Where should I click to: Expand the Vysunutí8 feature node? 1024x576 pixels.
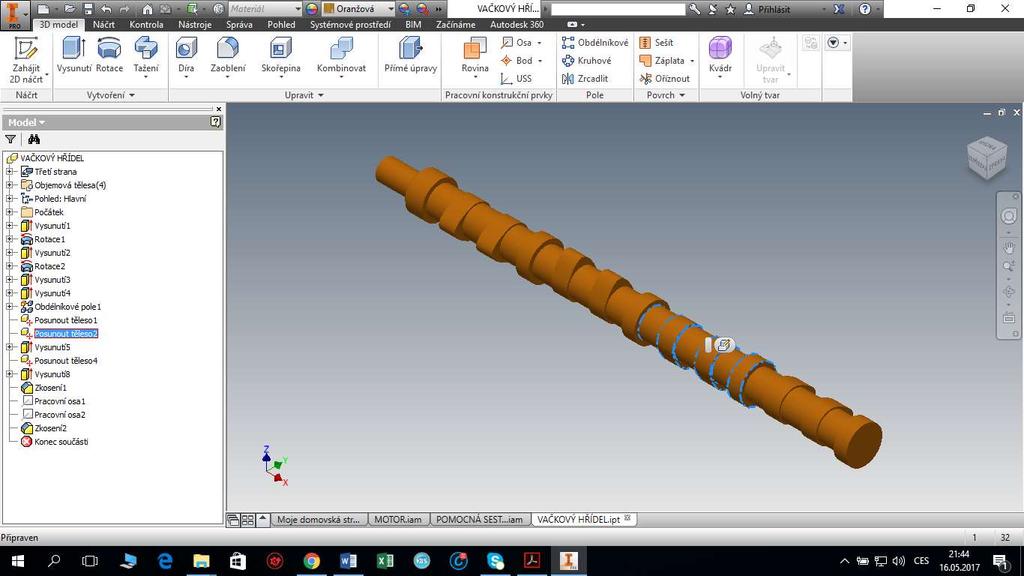tap(9, 374)
